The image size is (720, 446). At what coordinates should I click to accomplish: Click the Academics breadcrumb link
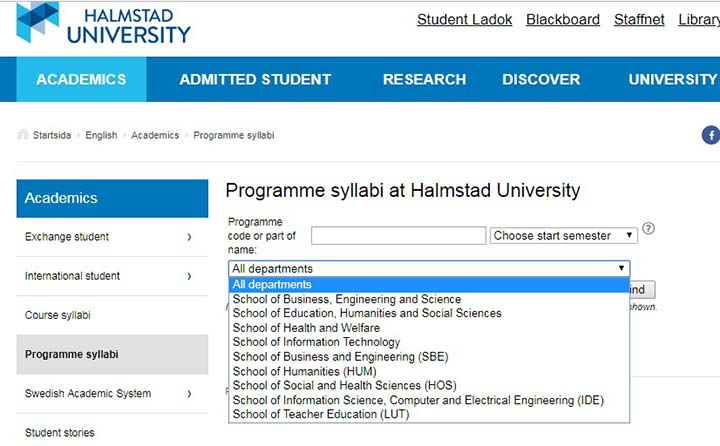pos(155,135)
